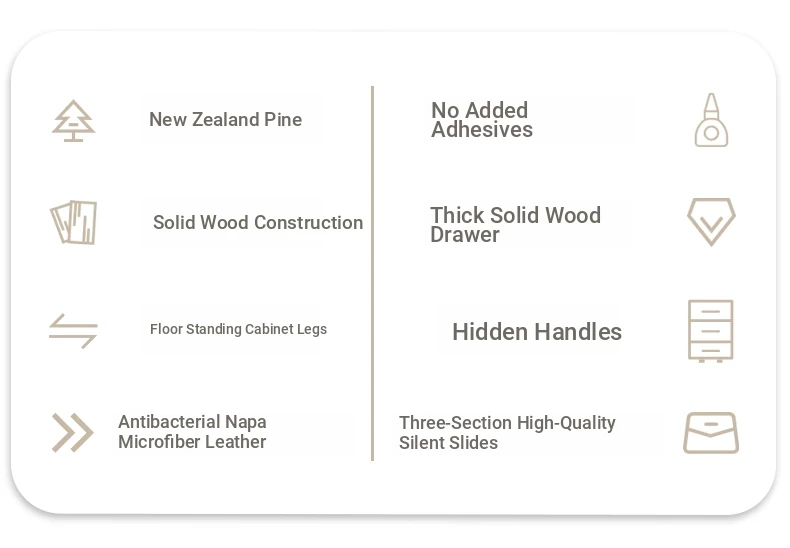Click Three-Section High-Quality Silent Slides text
790x548 pixels.
tap(507, 433)
